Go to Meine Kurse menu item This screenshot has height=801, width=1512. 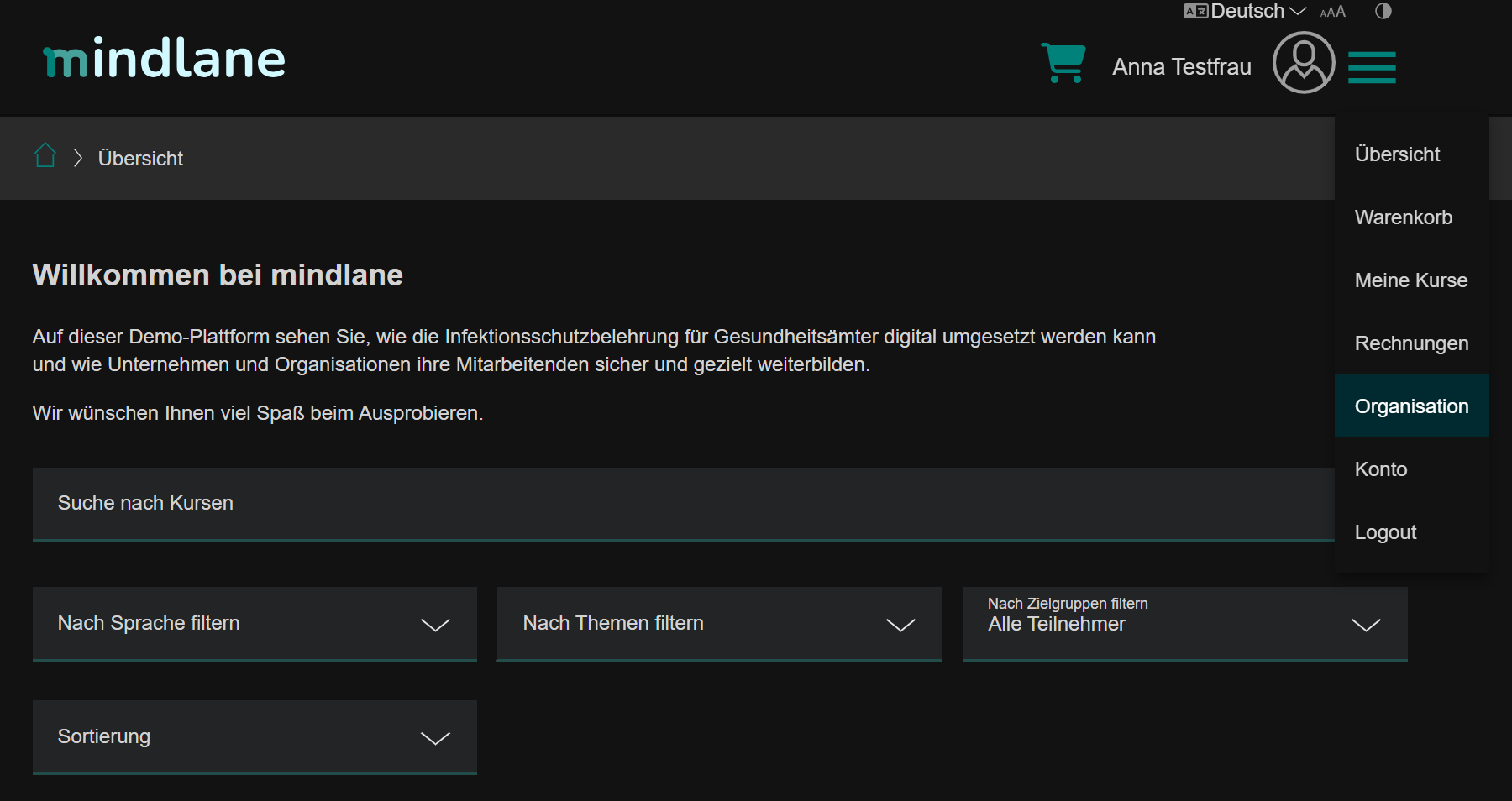(x=1410, y=280)
